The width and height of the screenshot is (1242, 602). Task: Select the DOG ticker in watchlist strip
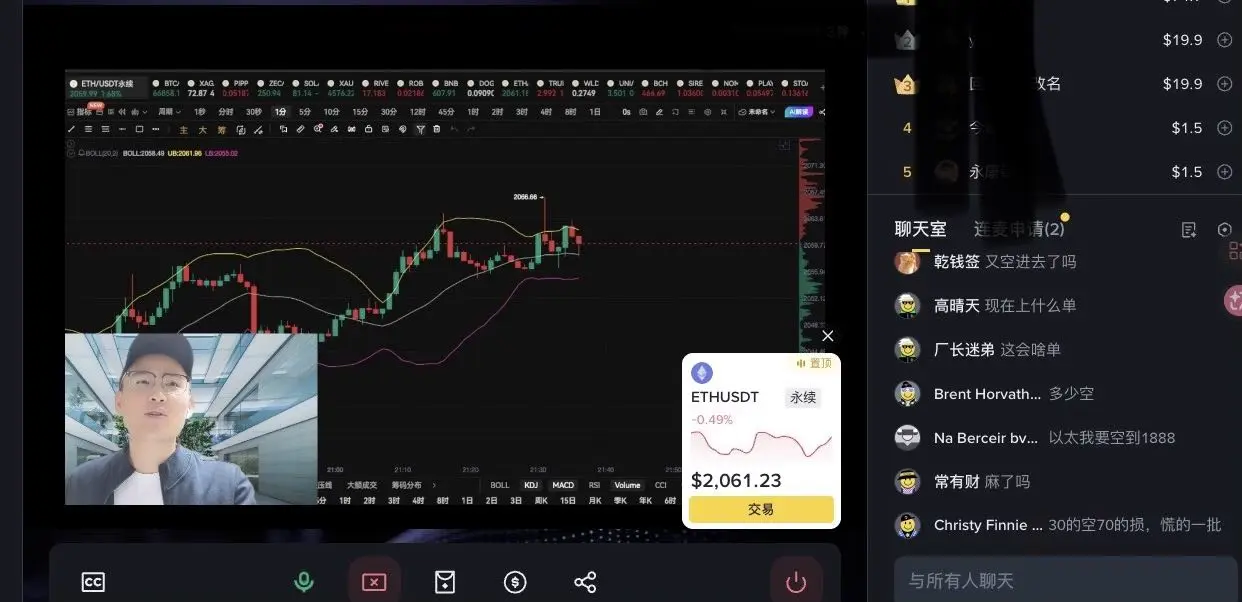[483, 87]
